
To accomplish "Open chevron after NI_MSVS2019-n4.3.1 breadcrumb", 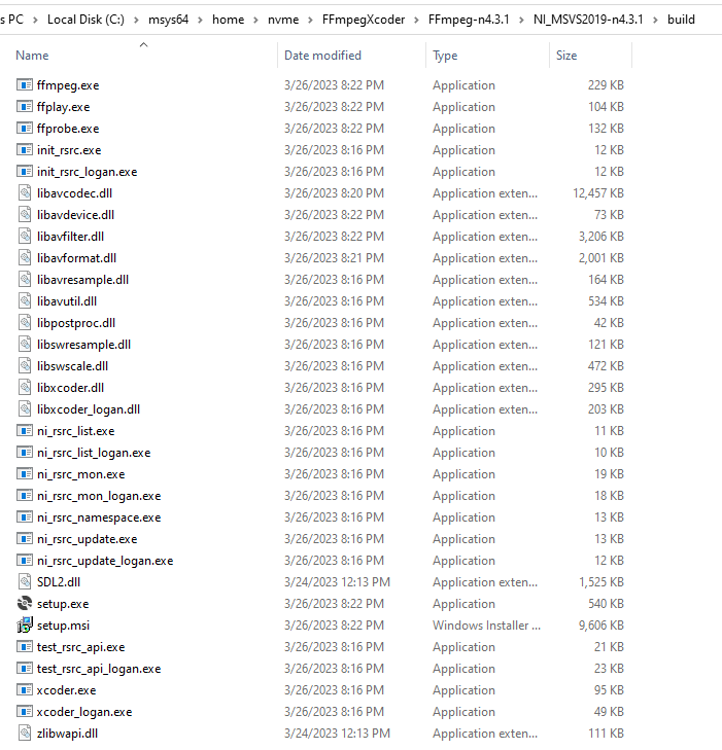I will 655,20.
